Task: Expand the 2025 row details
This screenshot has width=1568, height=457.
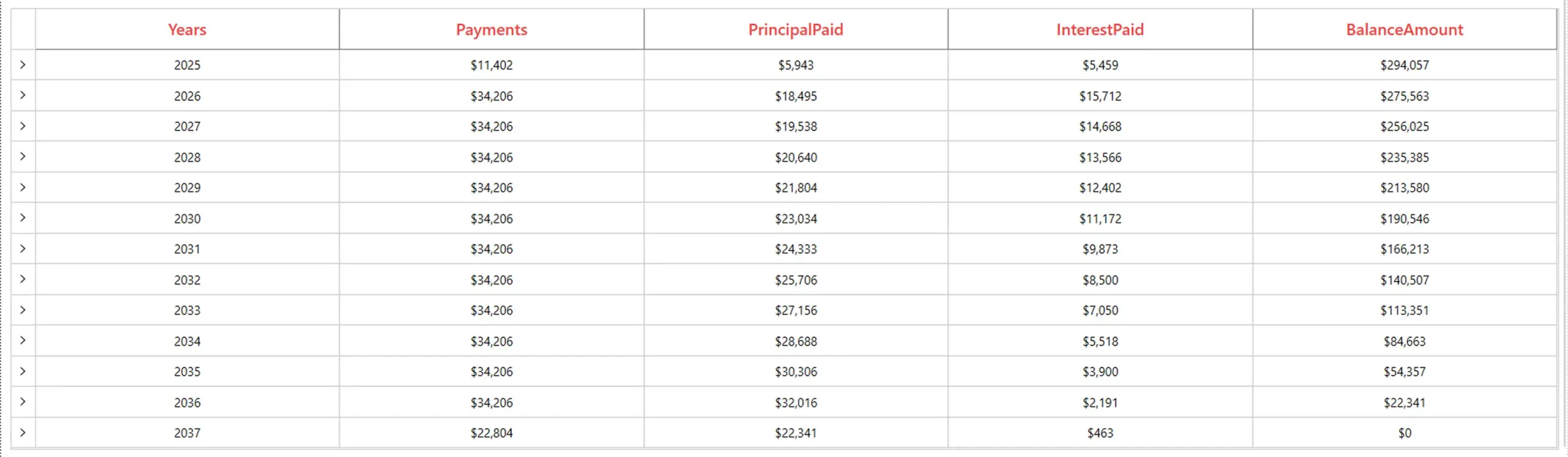Action: click(23, 65)
